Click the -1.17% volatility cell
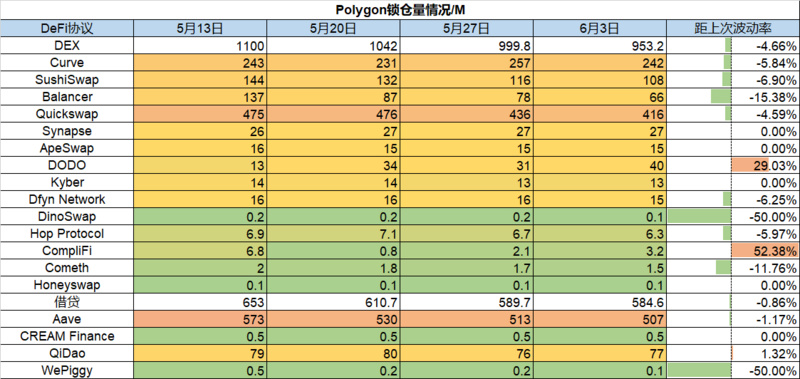 click(734, 319)
